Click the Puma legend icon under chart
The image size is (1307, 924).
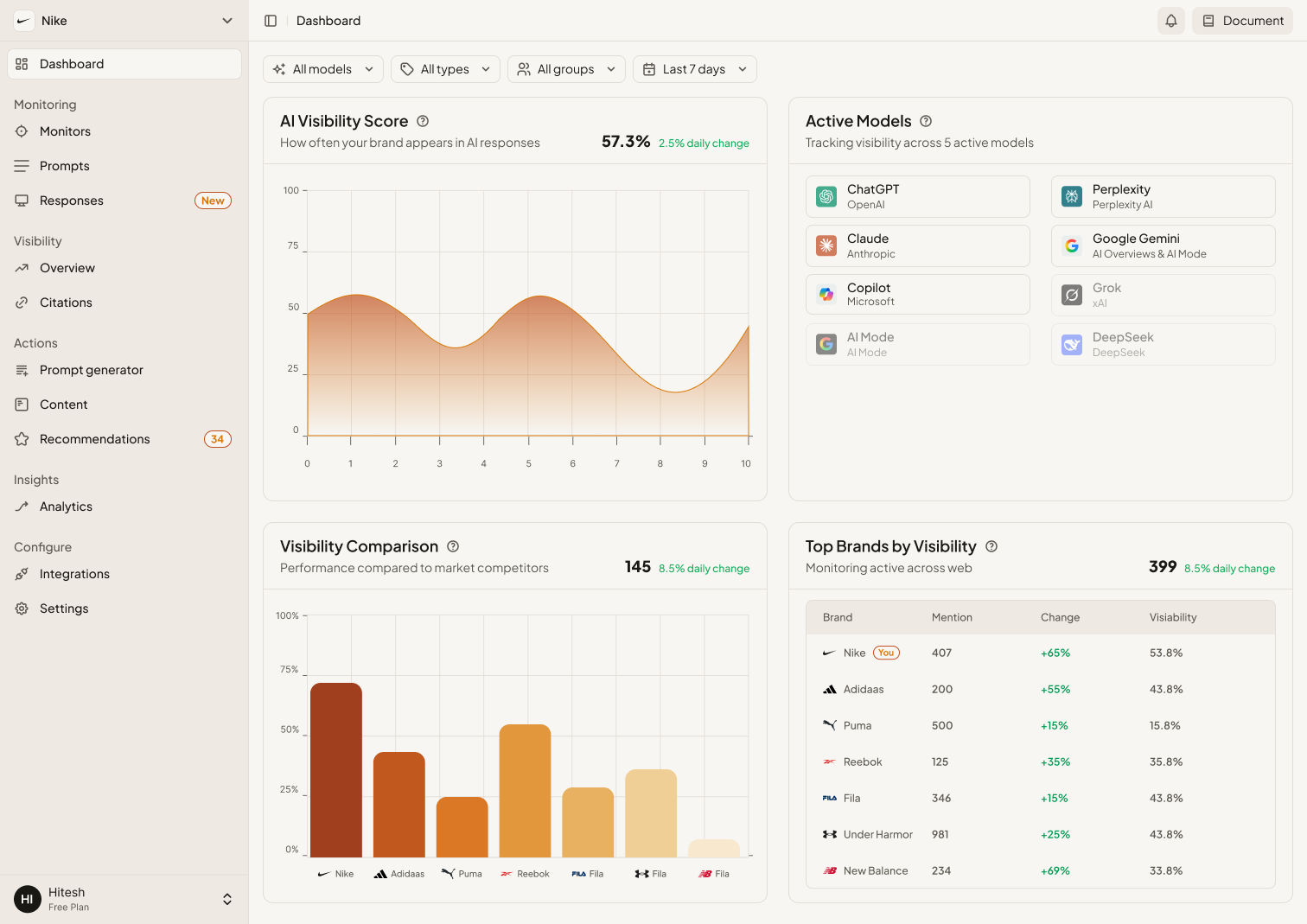[448, 874]
